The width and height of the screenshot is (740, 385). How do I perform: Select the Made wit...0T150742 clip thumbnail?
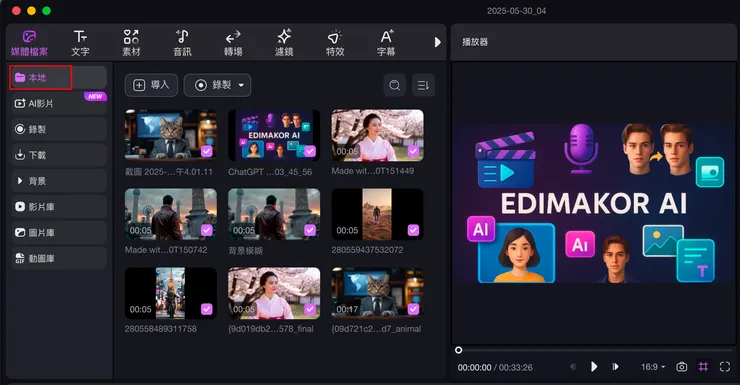point(171,214)
